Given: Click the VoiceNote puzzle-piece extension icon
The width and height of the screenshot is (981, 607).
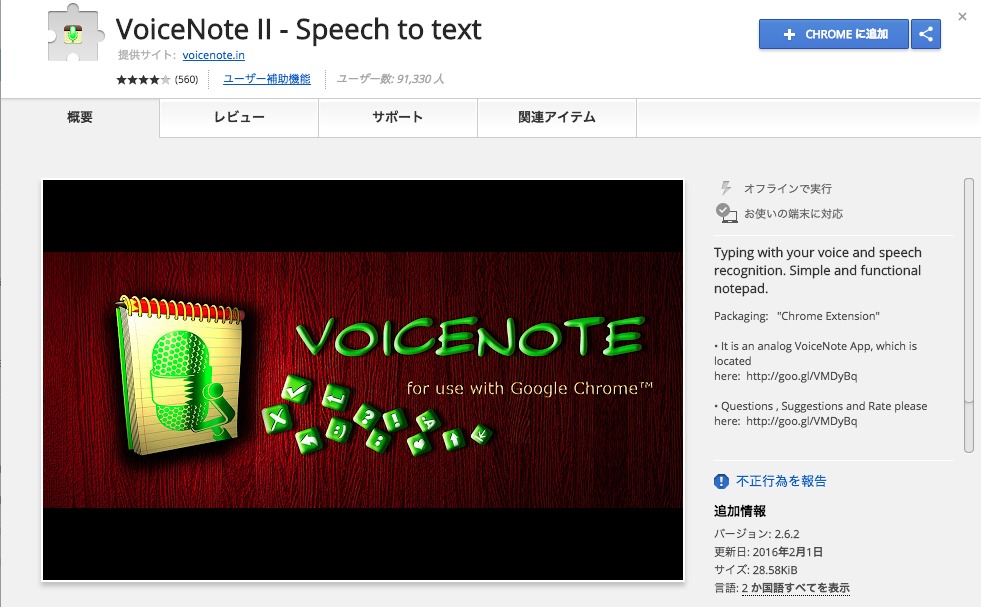Looking at the screenshot, I should [74, 33].
